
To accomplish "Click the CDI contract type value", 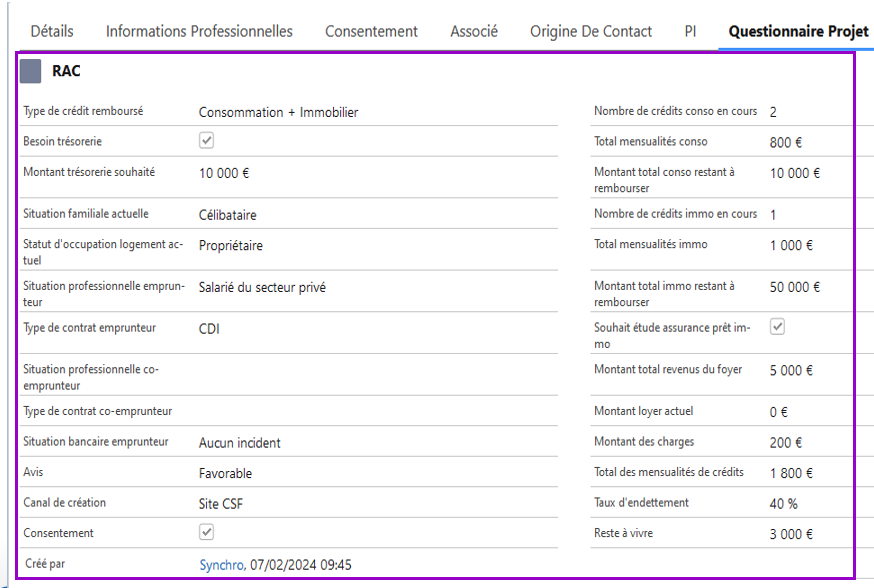I will pos(209,328).
